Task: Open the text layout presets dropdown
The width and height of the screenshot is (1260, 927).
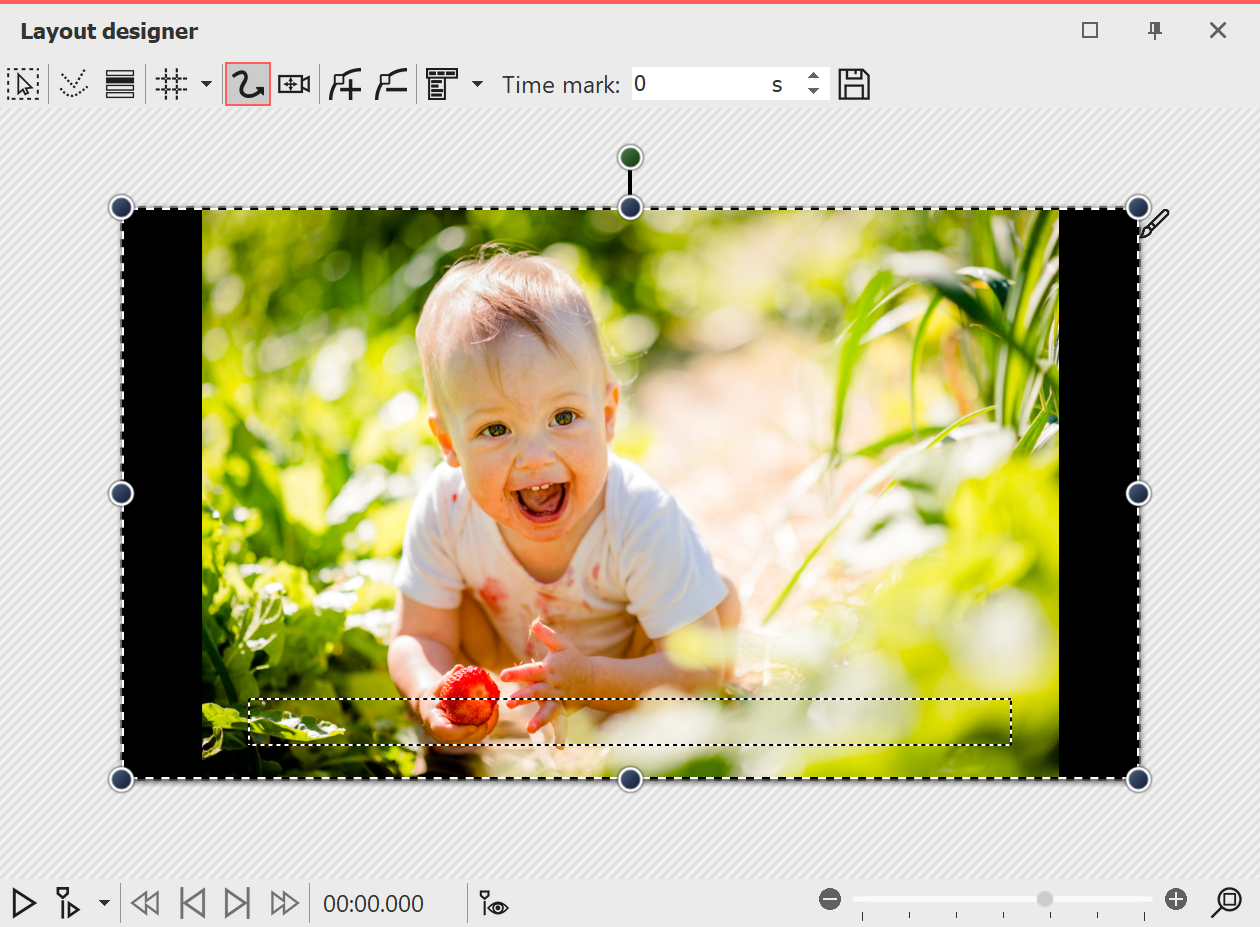Action: (478, 84)
